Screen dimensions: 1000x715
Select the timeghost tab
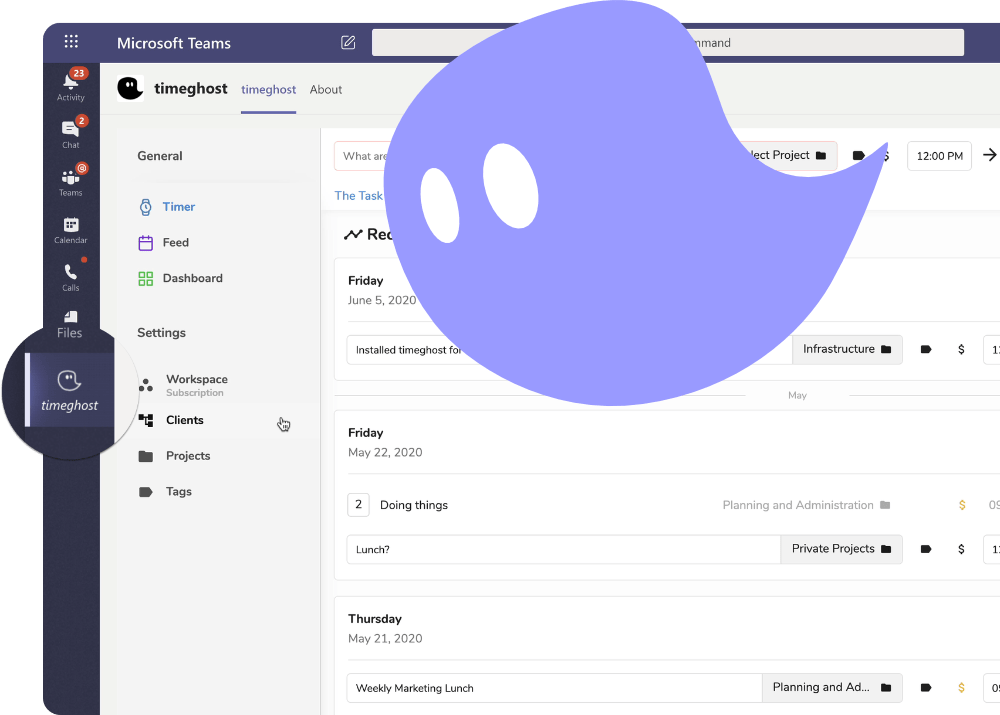coord(268,90)
